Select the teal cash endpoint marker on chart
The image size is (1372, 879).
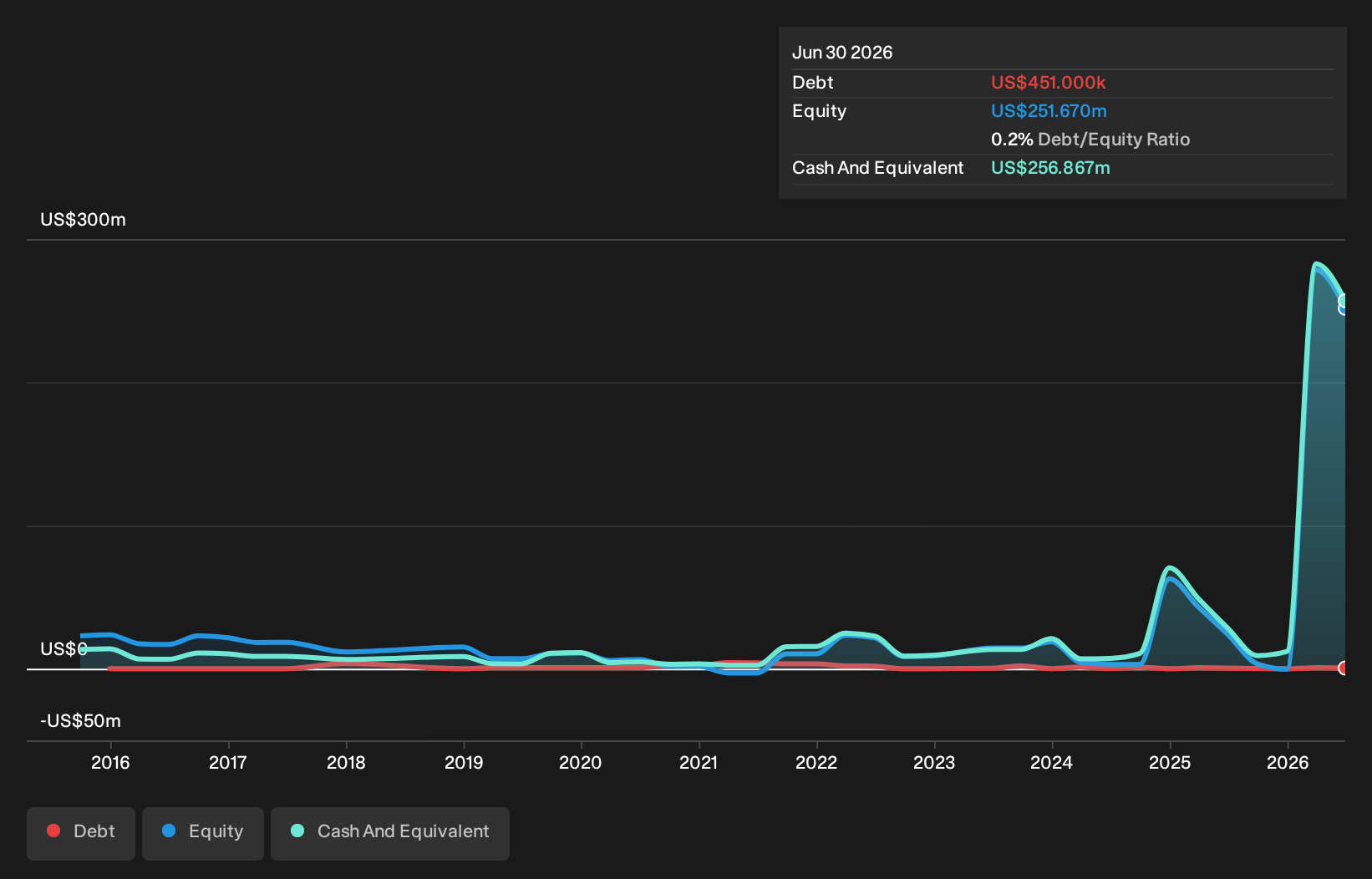tap(1343, 301)
